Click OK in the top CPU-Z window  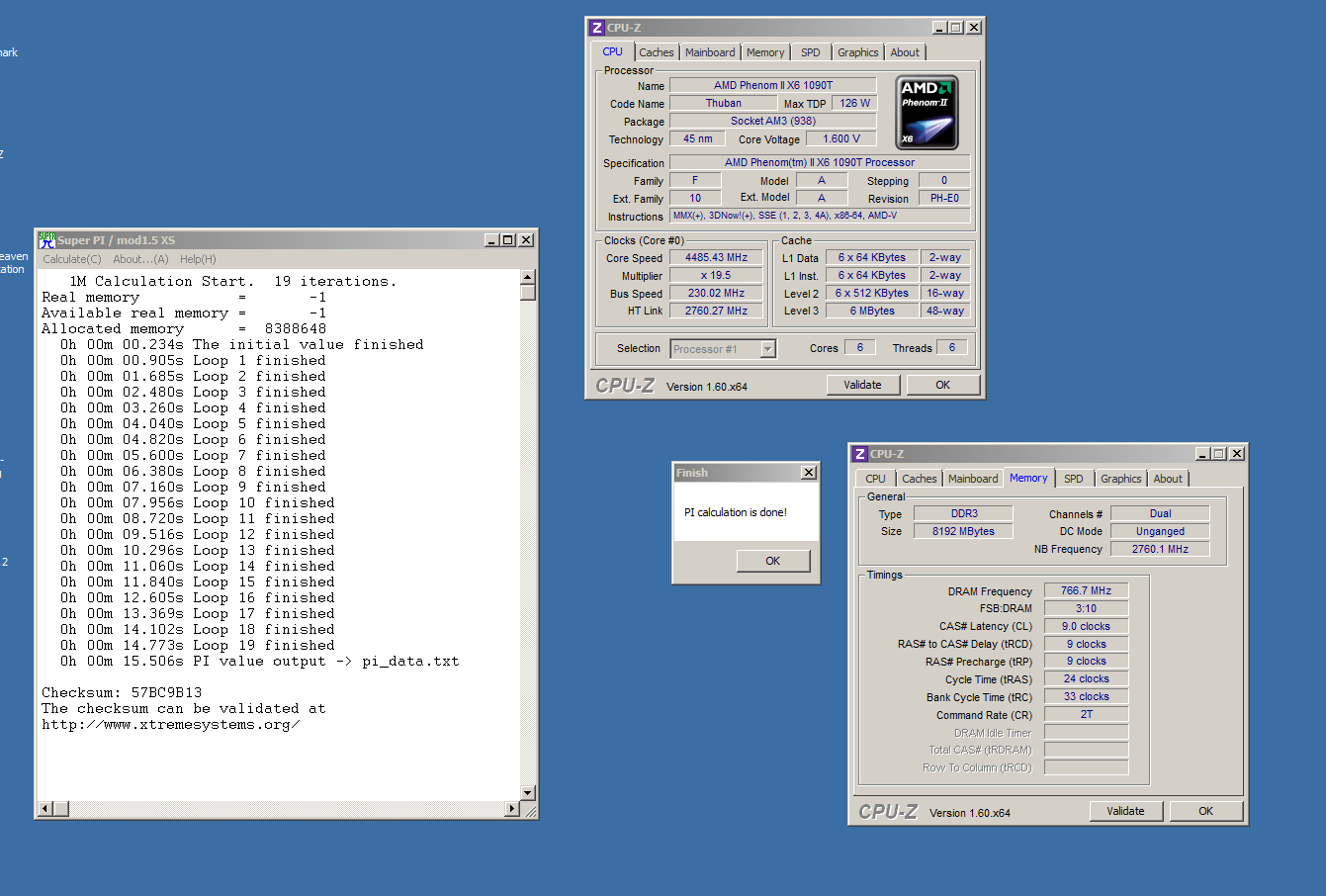[943, 385]
